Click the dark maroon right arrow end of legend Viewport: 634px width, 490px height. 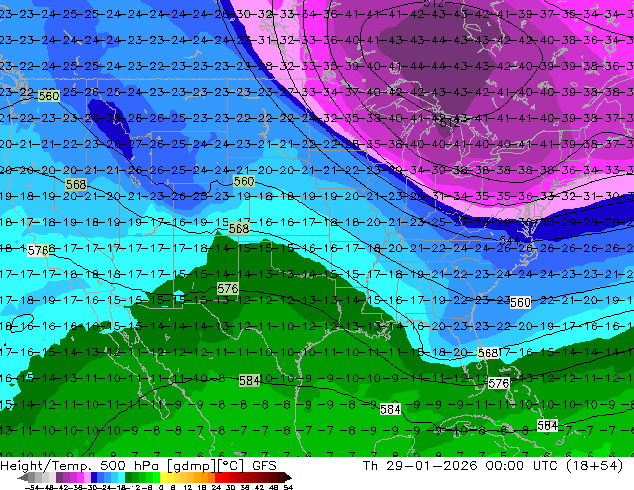point(288,477)
